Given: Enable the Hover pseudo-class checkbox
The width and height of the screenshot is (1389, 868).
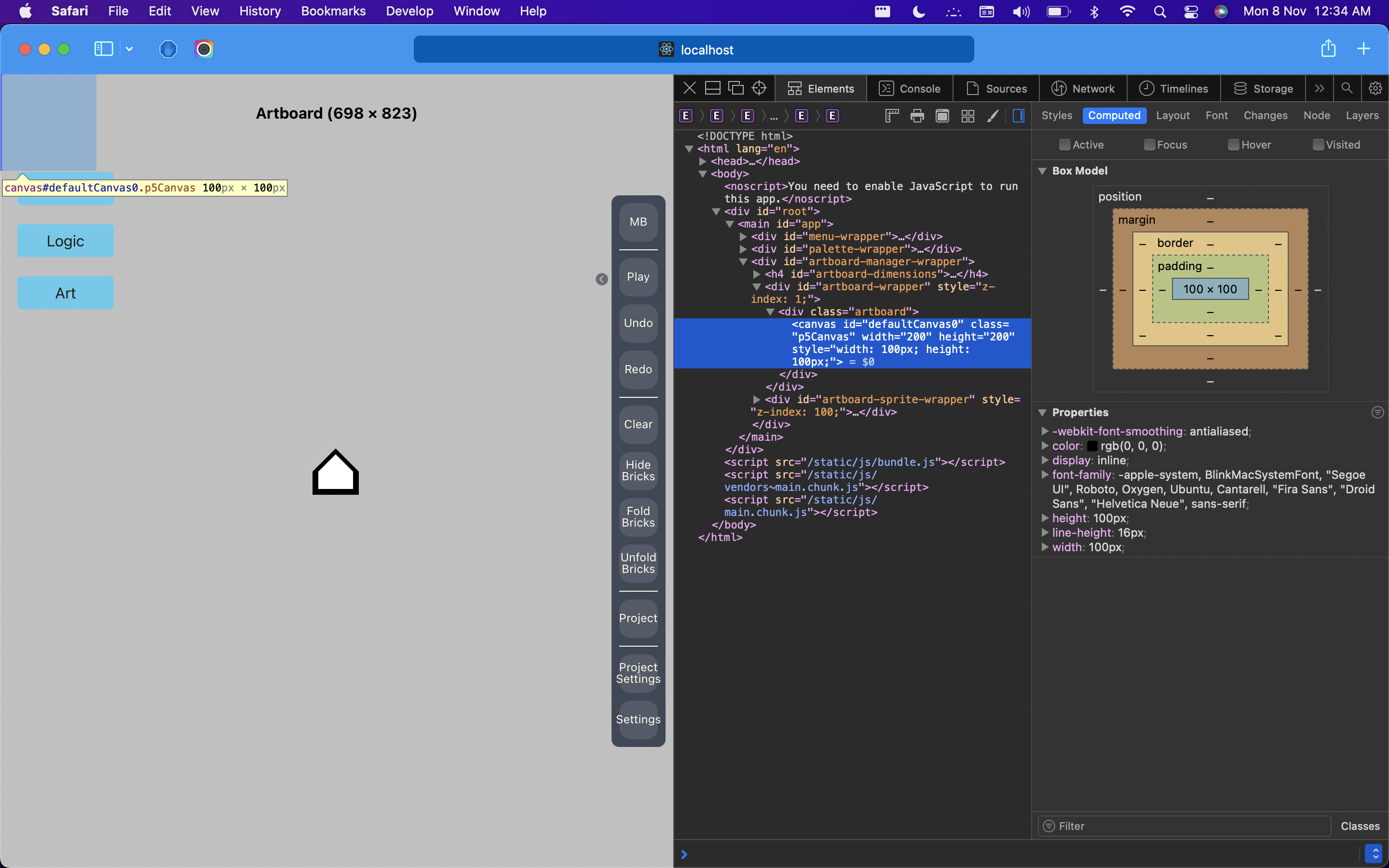Looking at the screenshot, I should pyautogui.click(x=1233, y=145).
